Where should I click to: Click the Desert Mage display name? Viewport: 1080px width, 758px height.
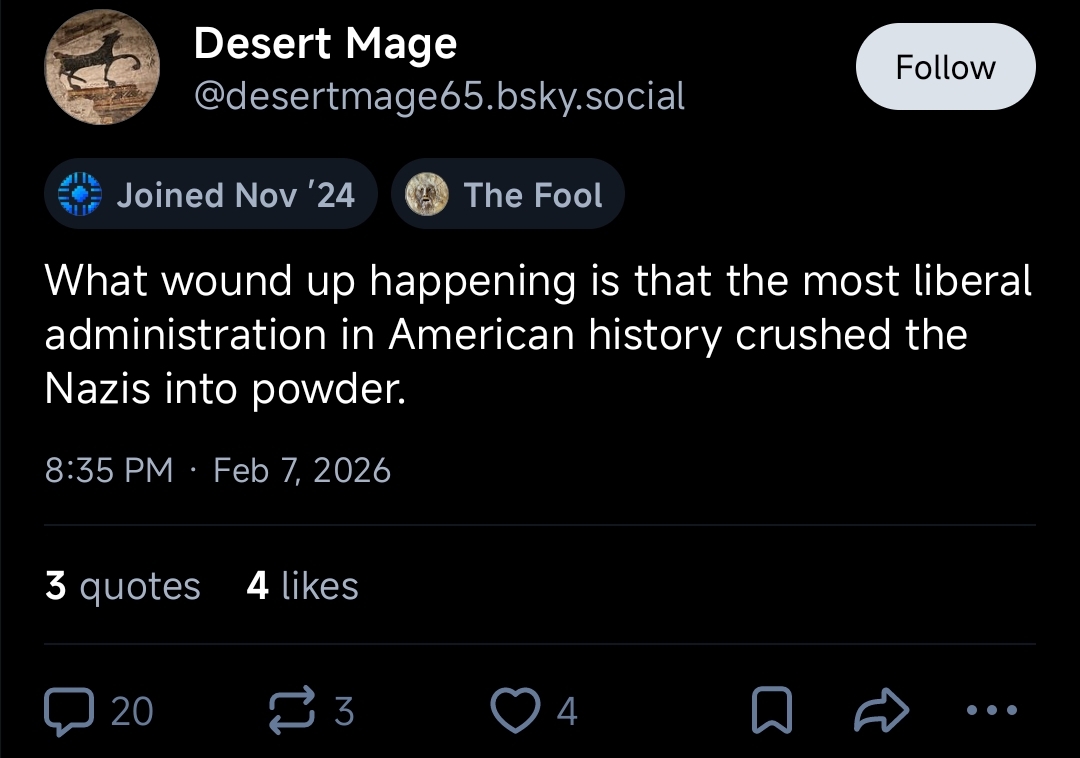click(x=325, y=43)
